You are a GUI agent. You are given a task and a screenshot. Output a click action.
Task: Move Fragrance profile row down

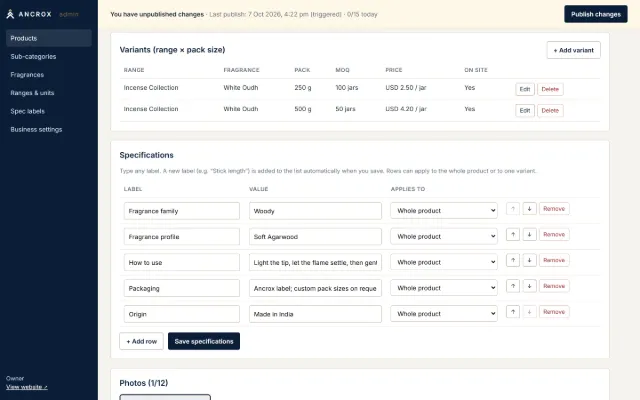[529, 234]
